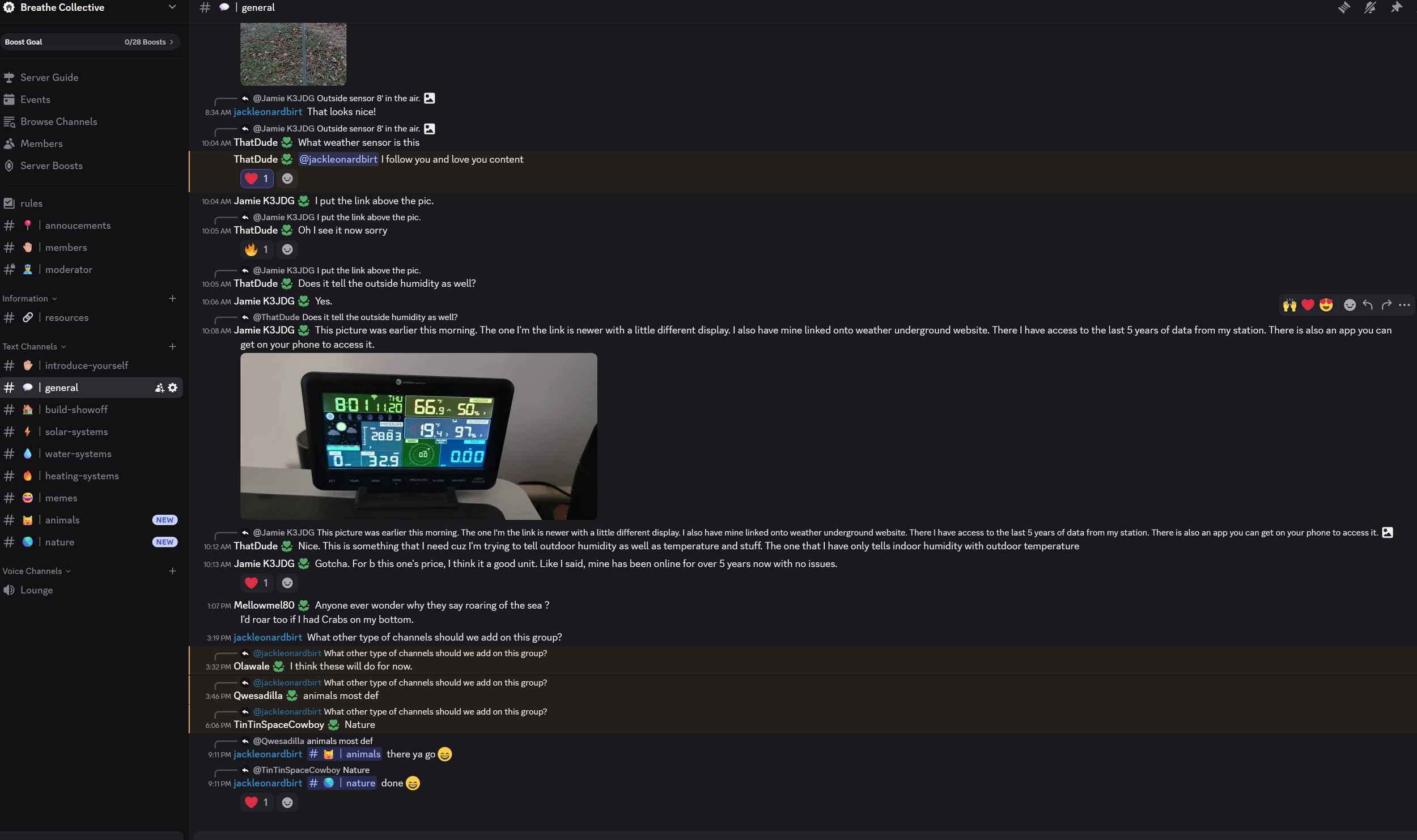The image size is (1417, 840).
Task: Open the general channel settings gear
Action: pyautogui.click(x=173, y=388)
